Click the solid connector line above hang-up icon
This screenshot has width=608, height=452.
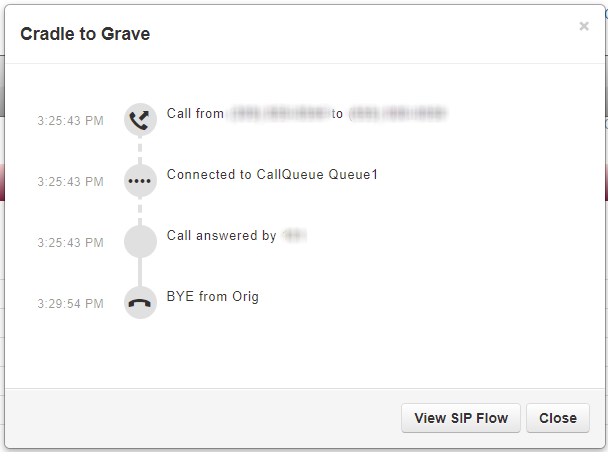click(x=140, y=272)
